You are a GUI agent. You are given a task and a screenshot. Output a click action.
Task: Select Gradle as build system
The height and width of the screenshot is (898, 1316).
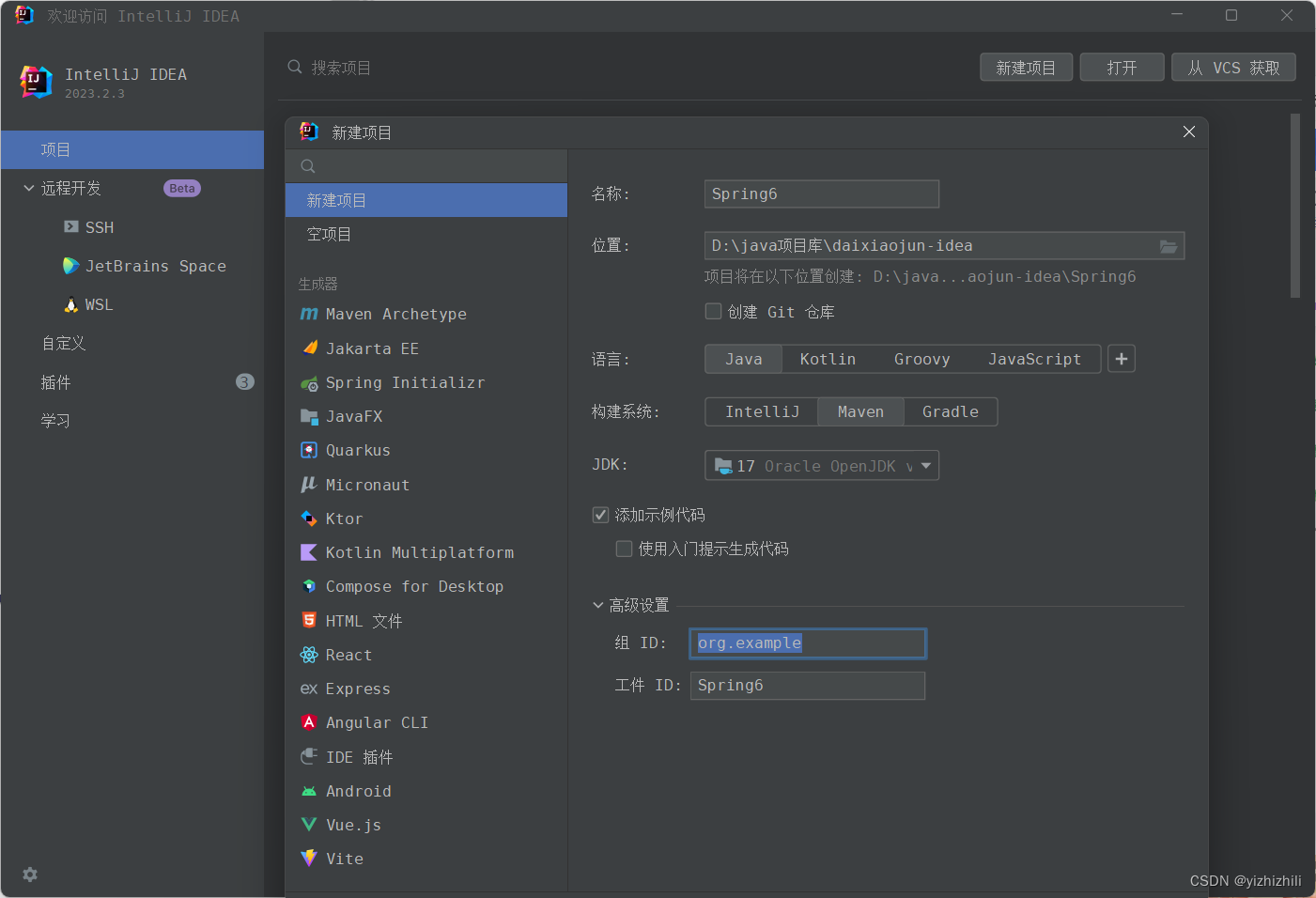click(x=950, y=411)
